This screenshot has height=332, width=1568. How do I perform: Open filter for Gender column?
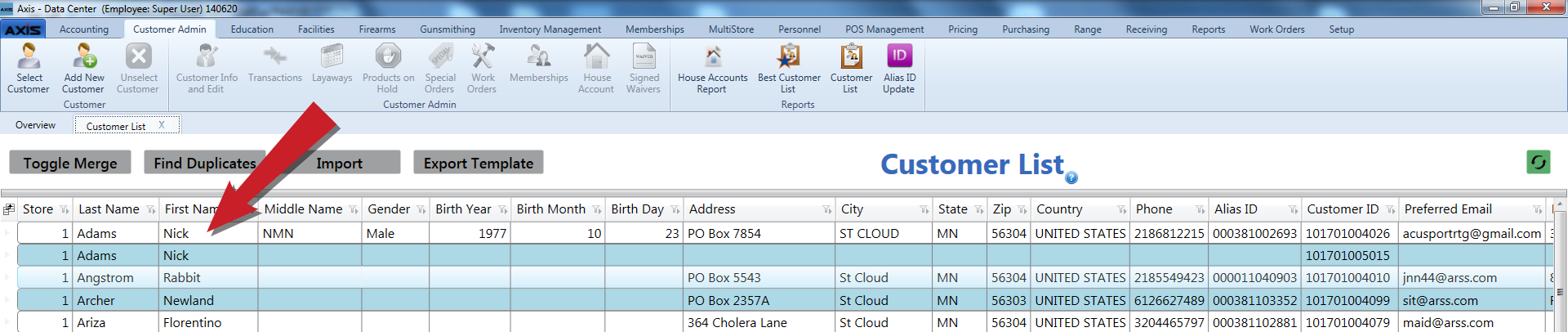point(421,210)
